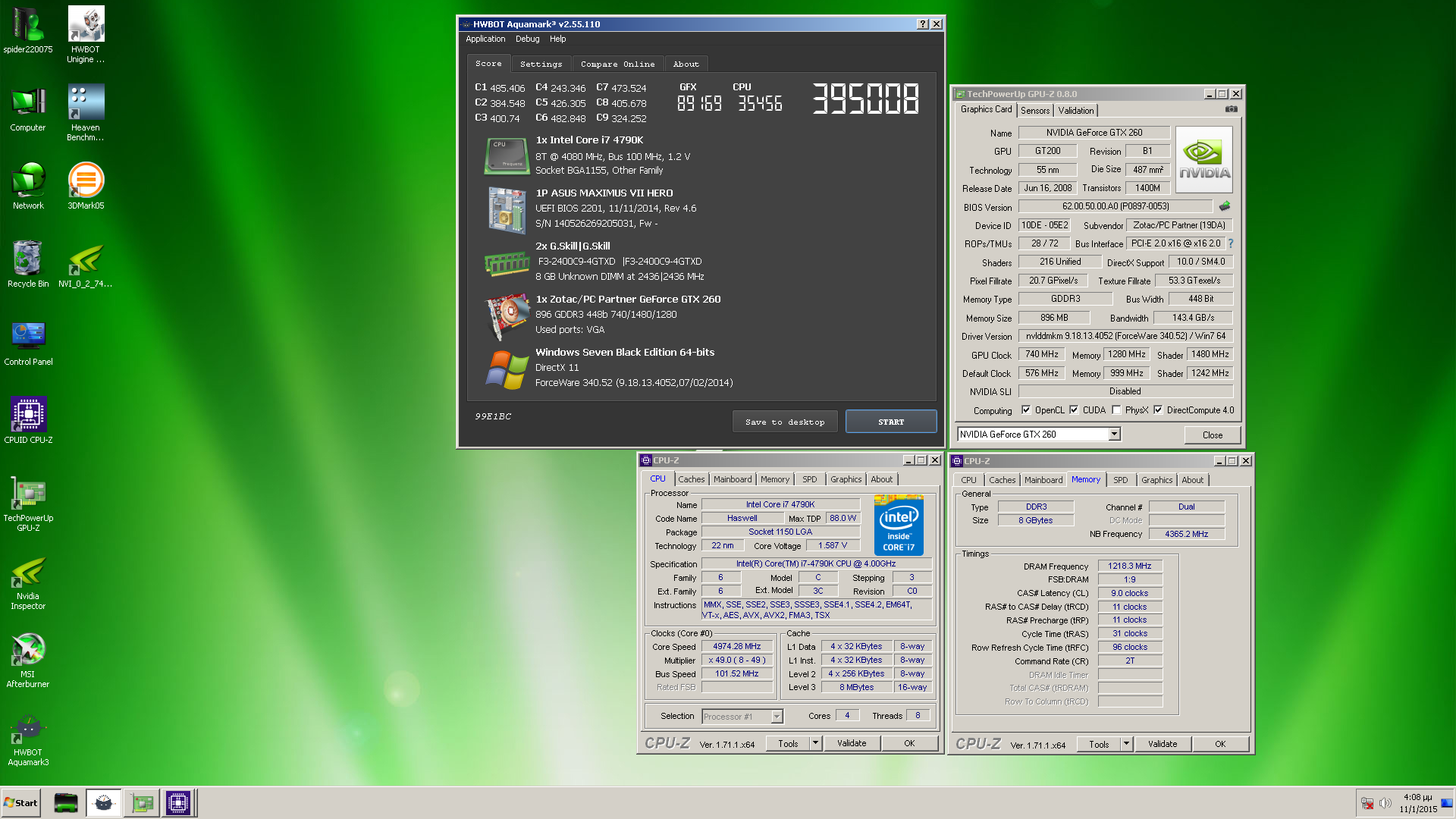The width and height of the screenshot is (1456, 819).
Task: Switch to Aquamark taskbar button
Action: (103, 803)
